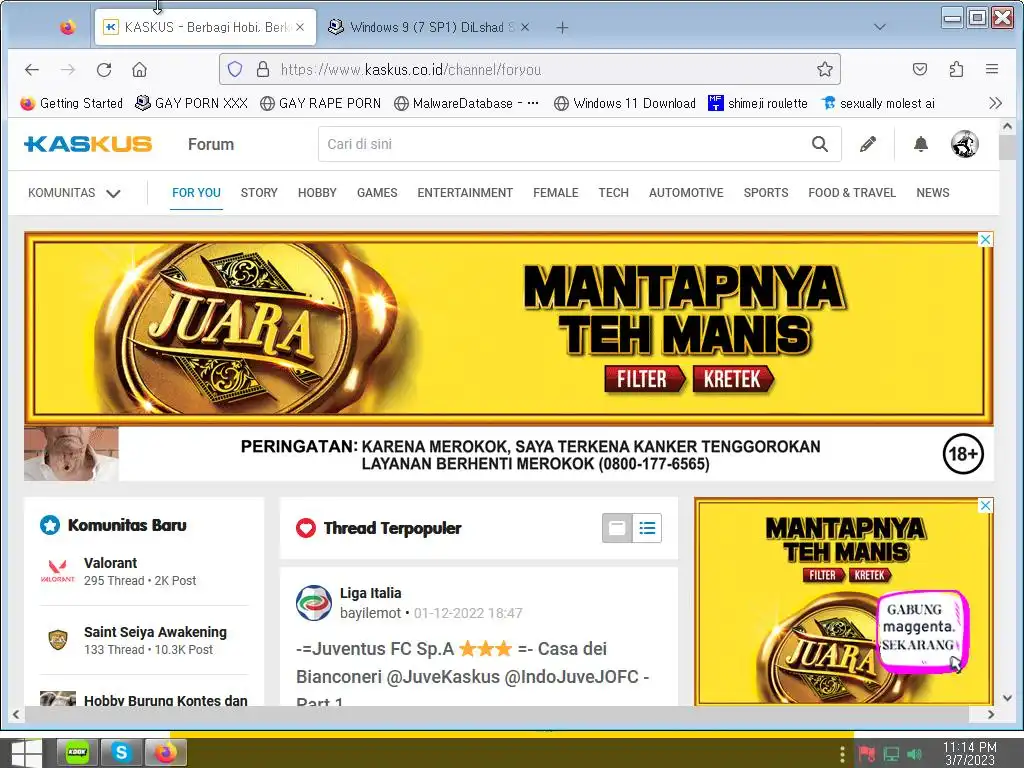Go to the browser home page

[139, 69]
